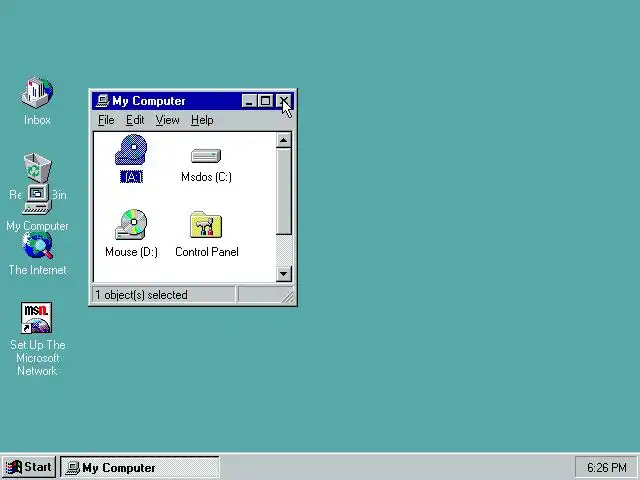Open the Help menu
Viewport: 640px width, 480px height.
click(x=202, y=120)
